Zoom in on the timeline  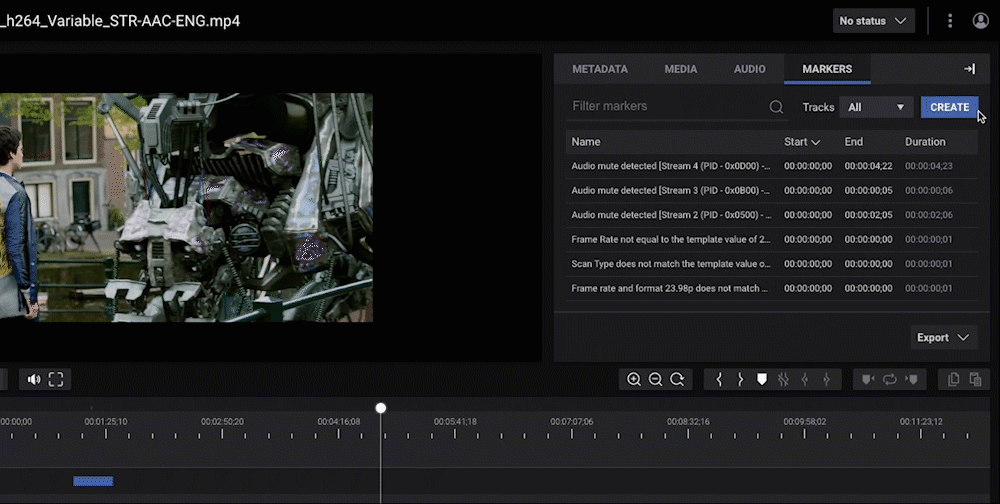pos(633,380)
